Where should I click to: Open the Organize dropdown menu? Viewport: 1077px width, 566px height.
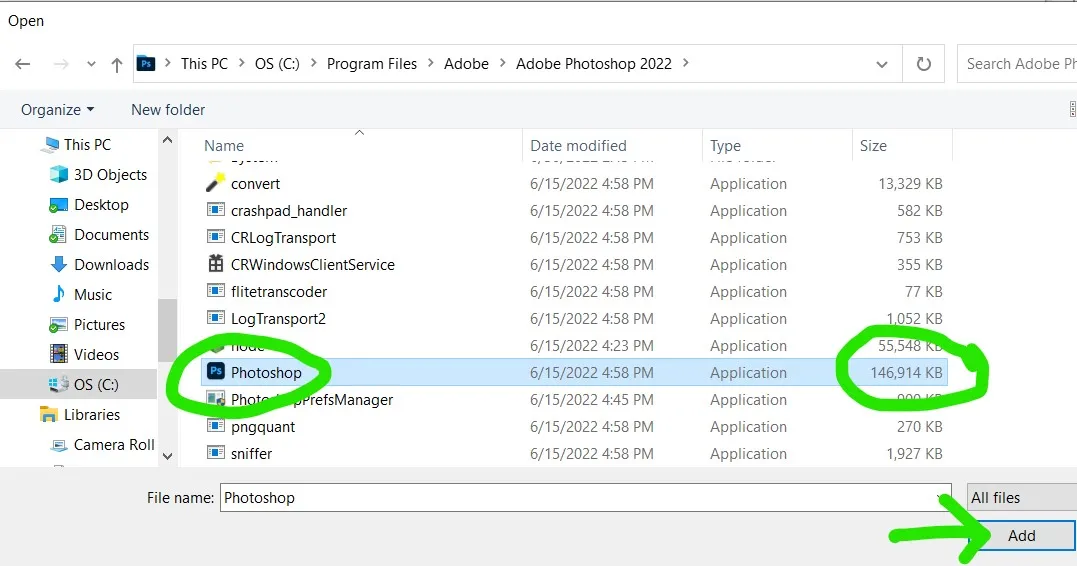[x=57, y=110]
